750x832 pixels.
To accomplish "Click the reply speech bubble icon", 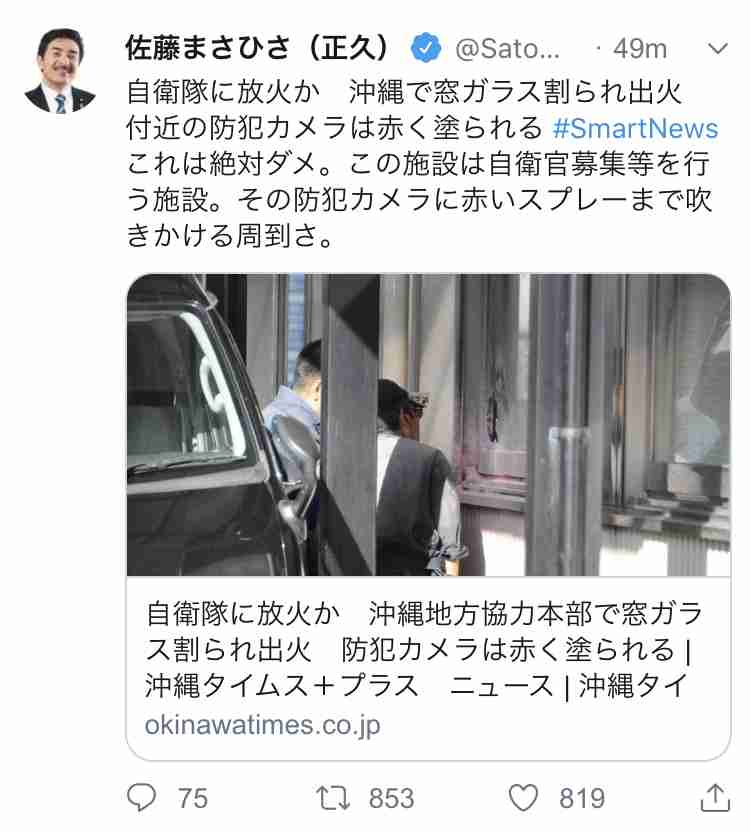I will (141, 798).
